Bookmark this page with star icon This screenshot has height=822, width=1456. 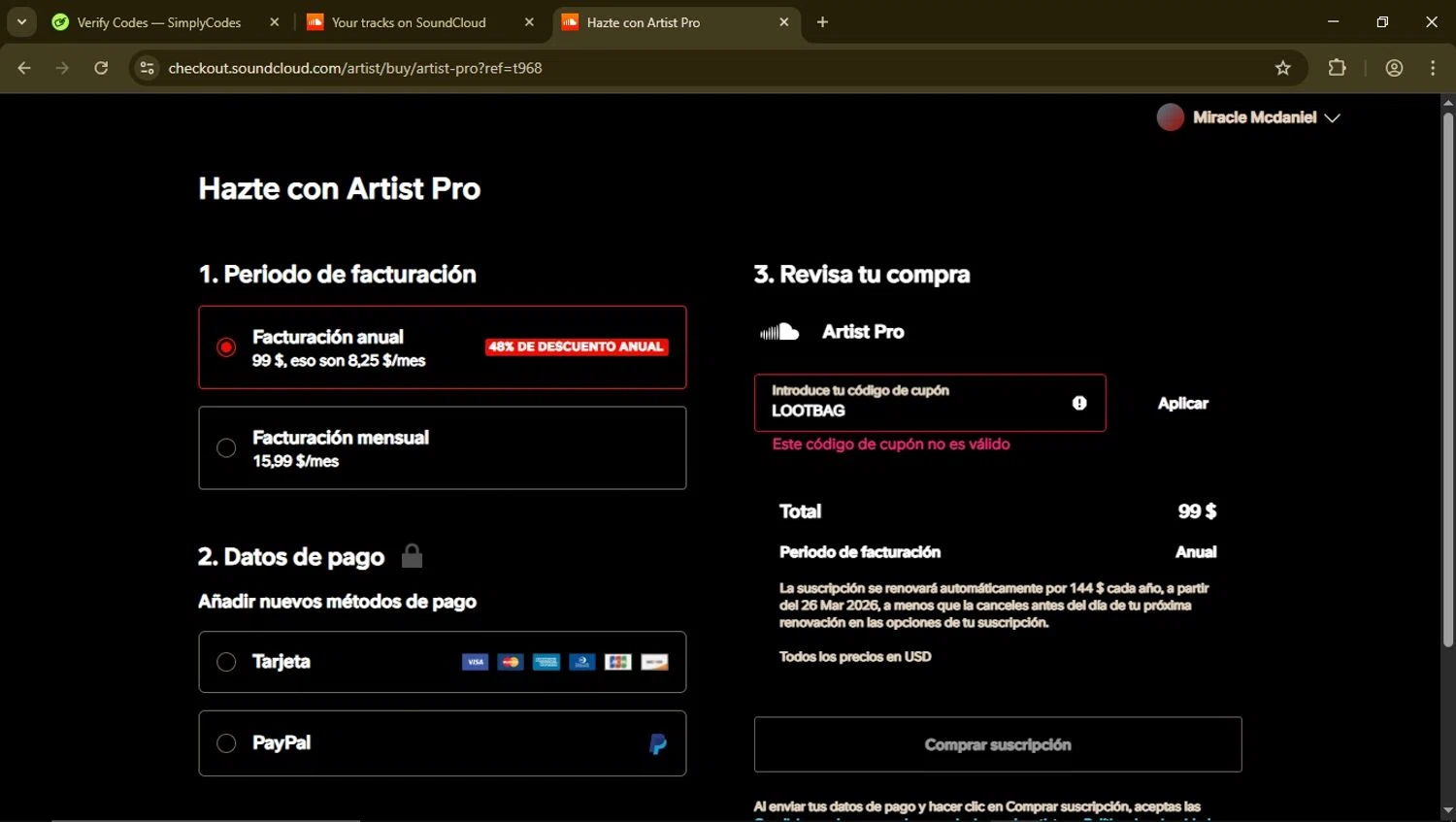(1283, 68)
